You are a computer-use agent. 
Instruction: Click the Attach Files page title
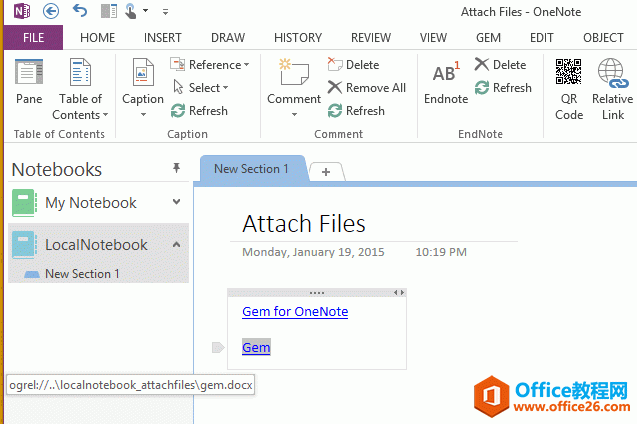point(304,223)
